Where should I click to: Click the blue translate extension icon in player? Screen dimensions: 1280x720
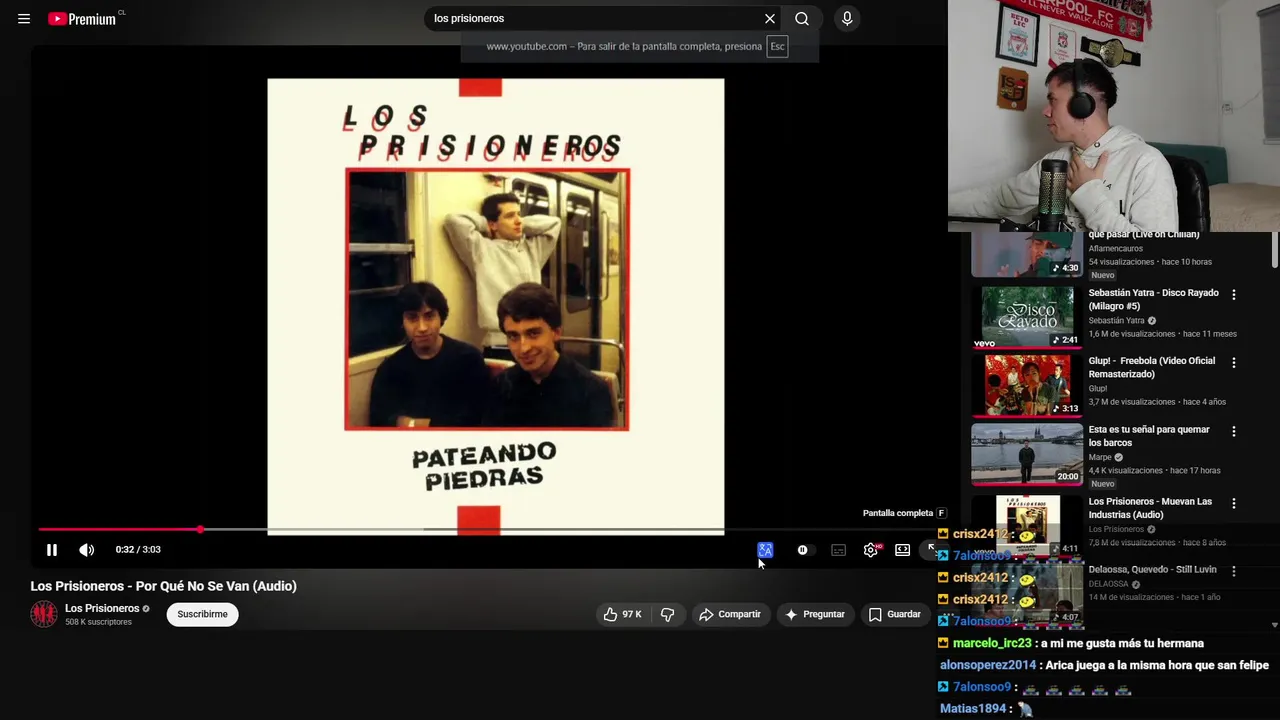(x=765, y=550)
